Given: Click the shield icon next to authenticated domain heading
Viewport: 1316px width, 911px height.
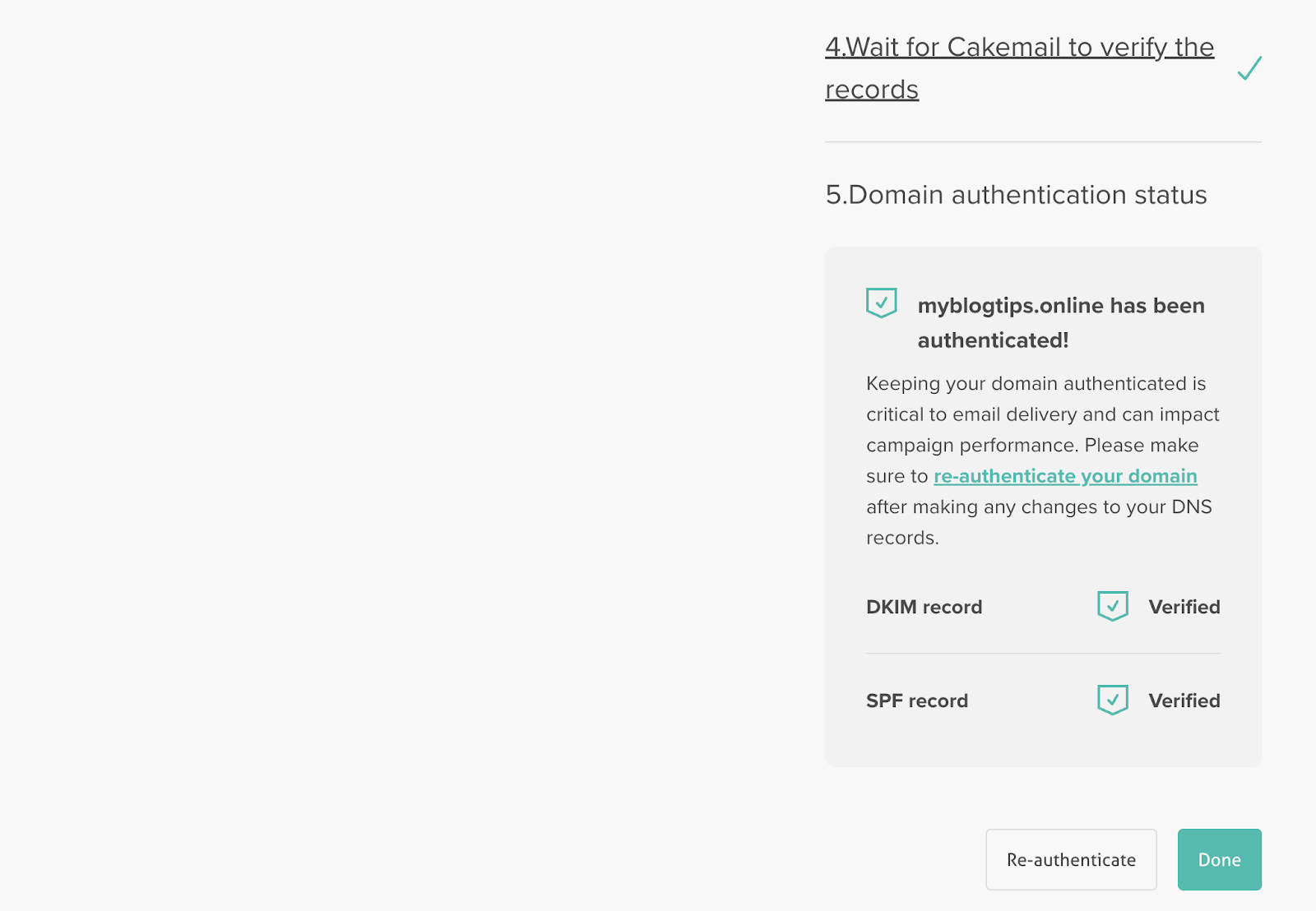Looking at the screenshot, I should [881, 303].
